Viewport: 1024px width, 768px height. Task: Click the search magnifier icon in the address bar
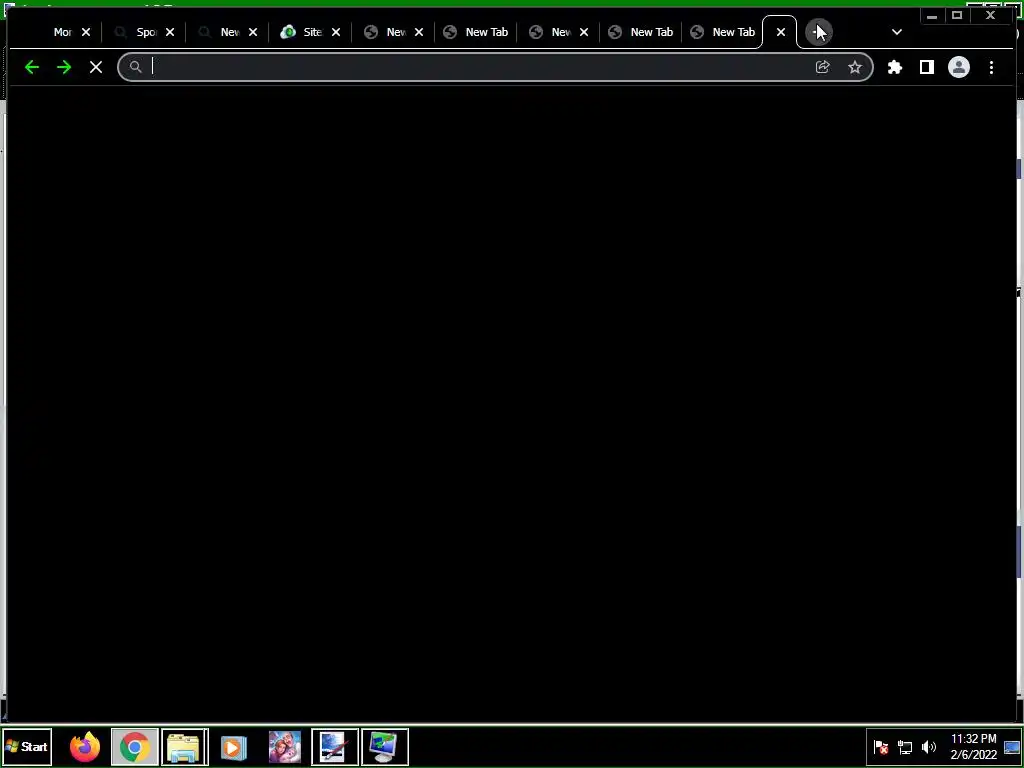[135, 67]
